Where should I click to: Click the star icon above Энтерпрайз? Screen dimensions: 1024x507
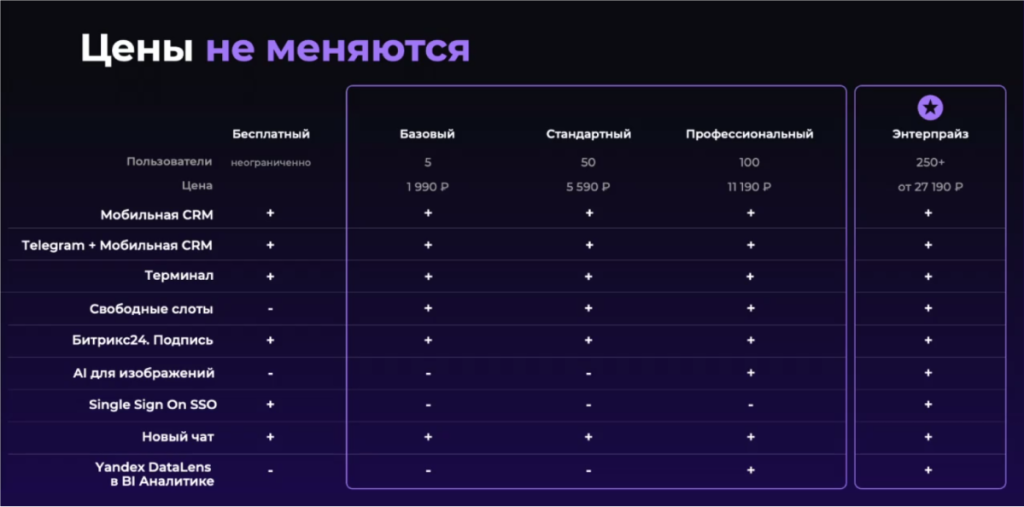pyautogui.click(x=930, y=107)
